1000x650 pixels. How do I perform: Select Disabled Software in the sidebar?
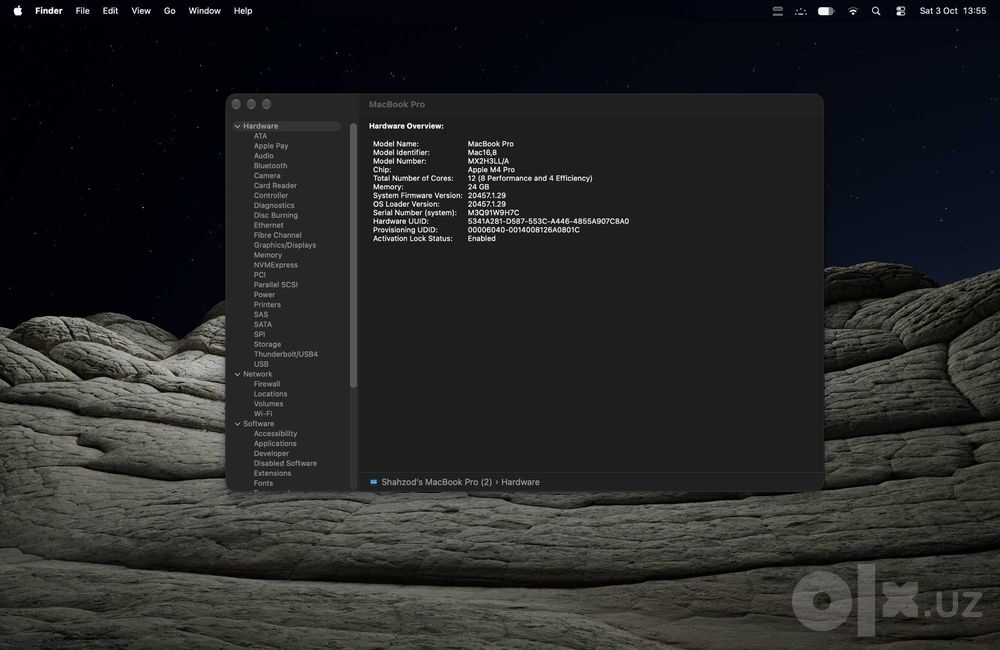coord(285,464)
